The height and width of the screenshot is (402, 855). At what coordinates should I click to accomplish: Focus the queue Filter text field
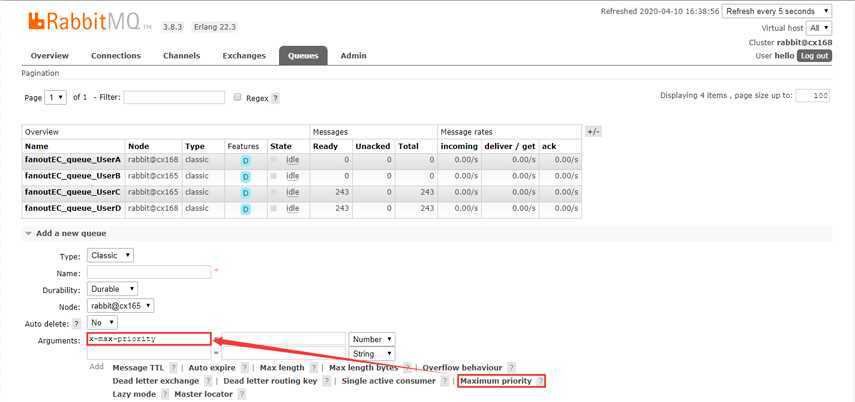pos(174,98)
